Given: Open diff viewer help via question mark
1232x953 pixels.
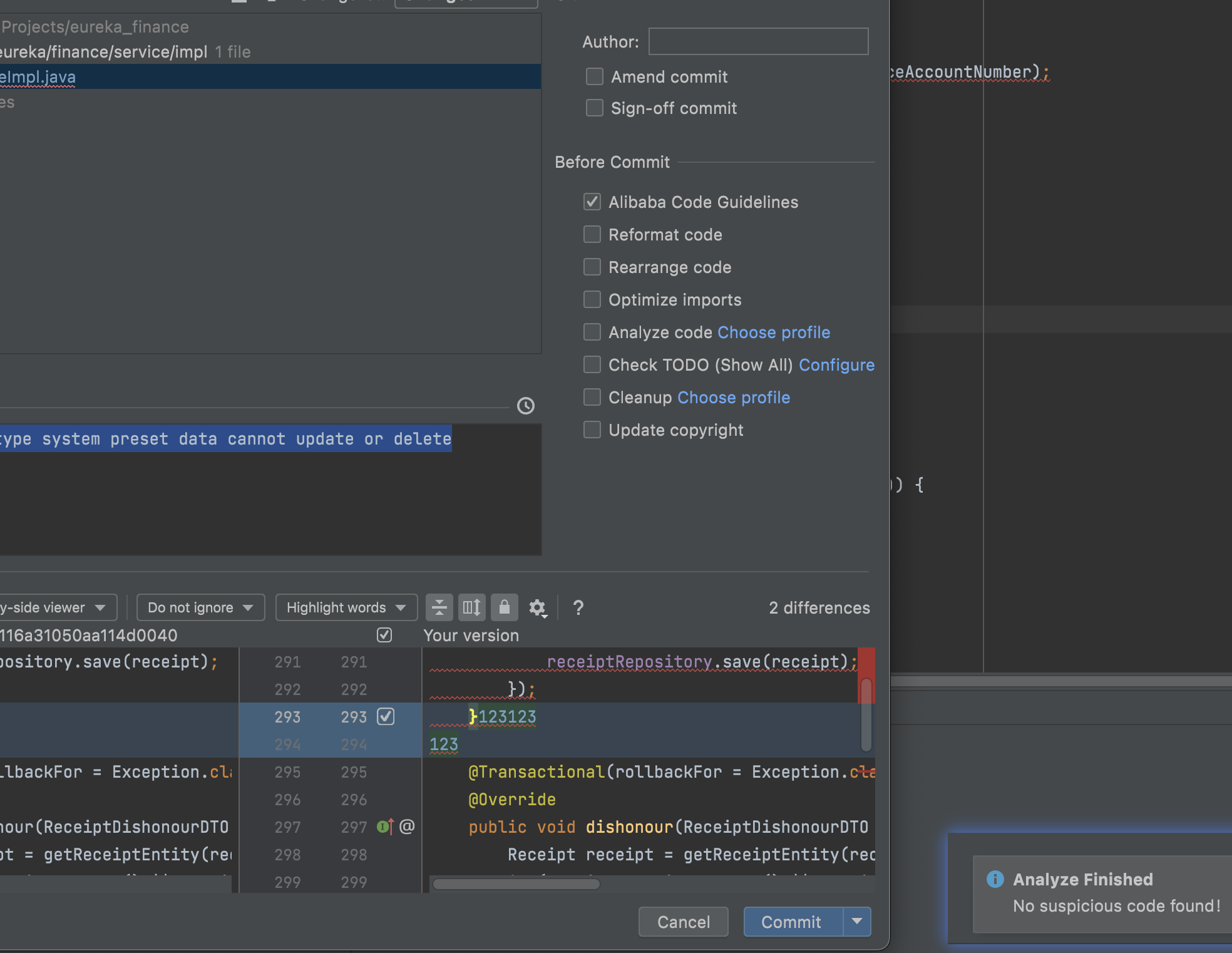Looking at the screenshot, I should (x=578, y=607).
